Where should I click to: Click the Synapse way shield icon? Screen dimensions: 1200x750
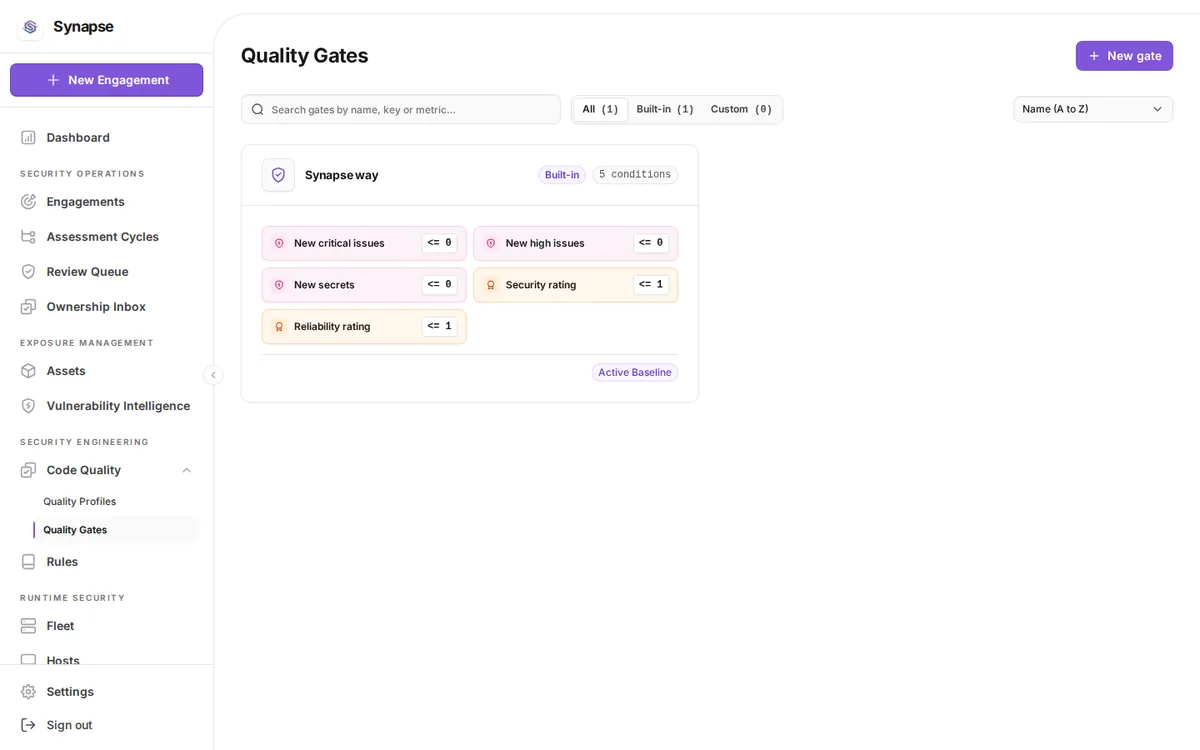pyautogui.click(x=278, y=175)
